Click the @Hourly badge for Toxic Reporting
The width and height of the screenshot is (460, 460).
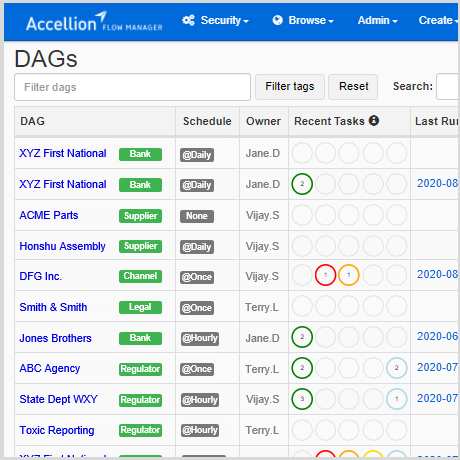click(200, 430)
